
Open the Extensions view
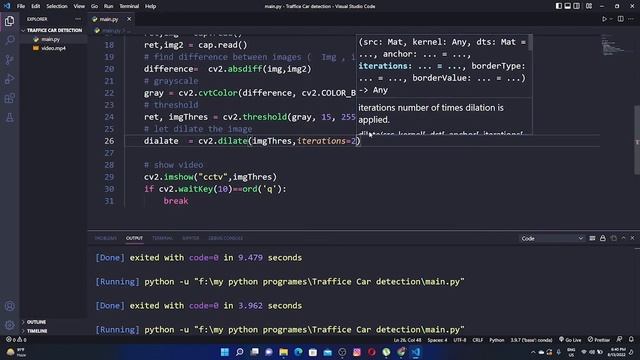tap(9, 98)
